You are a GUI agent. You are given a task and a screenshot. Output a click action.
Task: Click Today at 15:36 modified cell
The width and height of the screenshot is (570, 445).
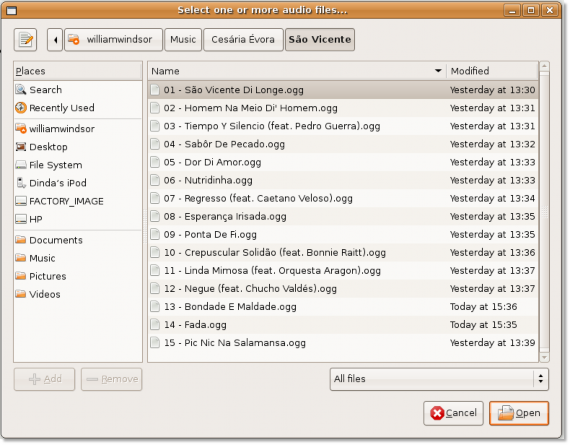tap(483, 306)
